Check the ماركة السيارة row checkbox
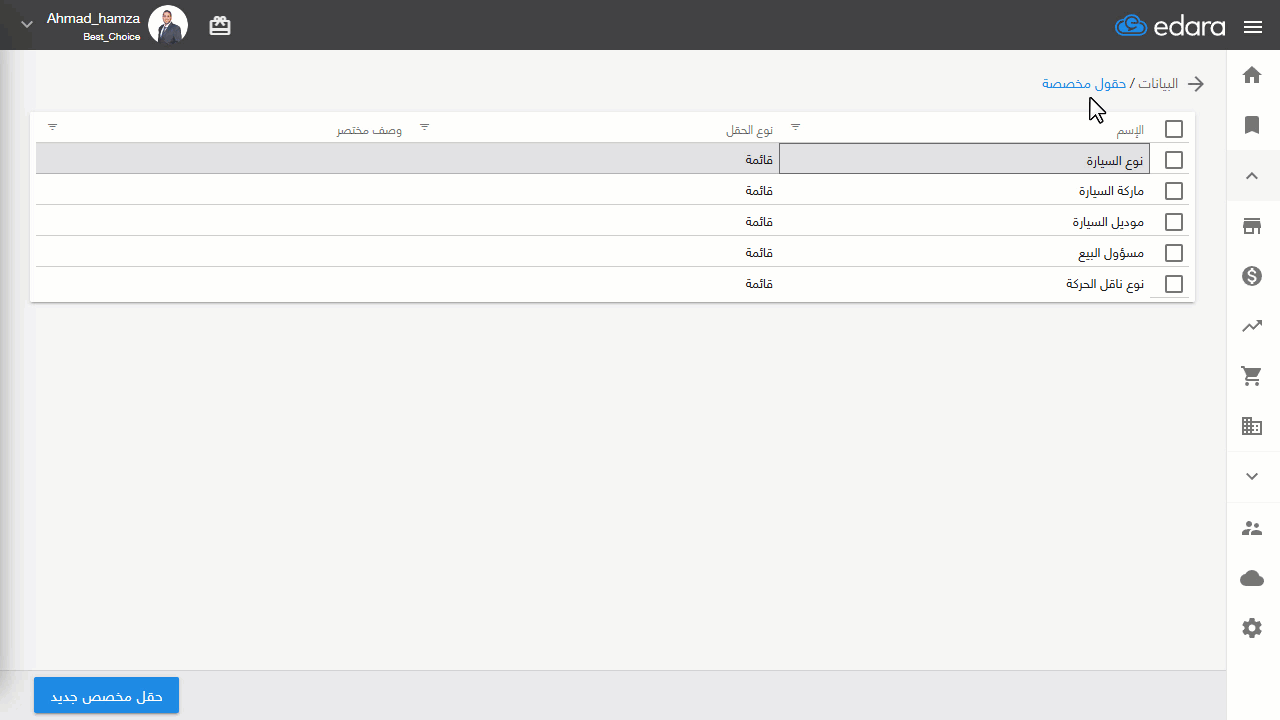Viewport: 1280px width, 720px height. click(x=1174, y=191)
